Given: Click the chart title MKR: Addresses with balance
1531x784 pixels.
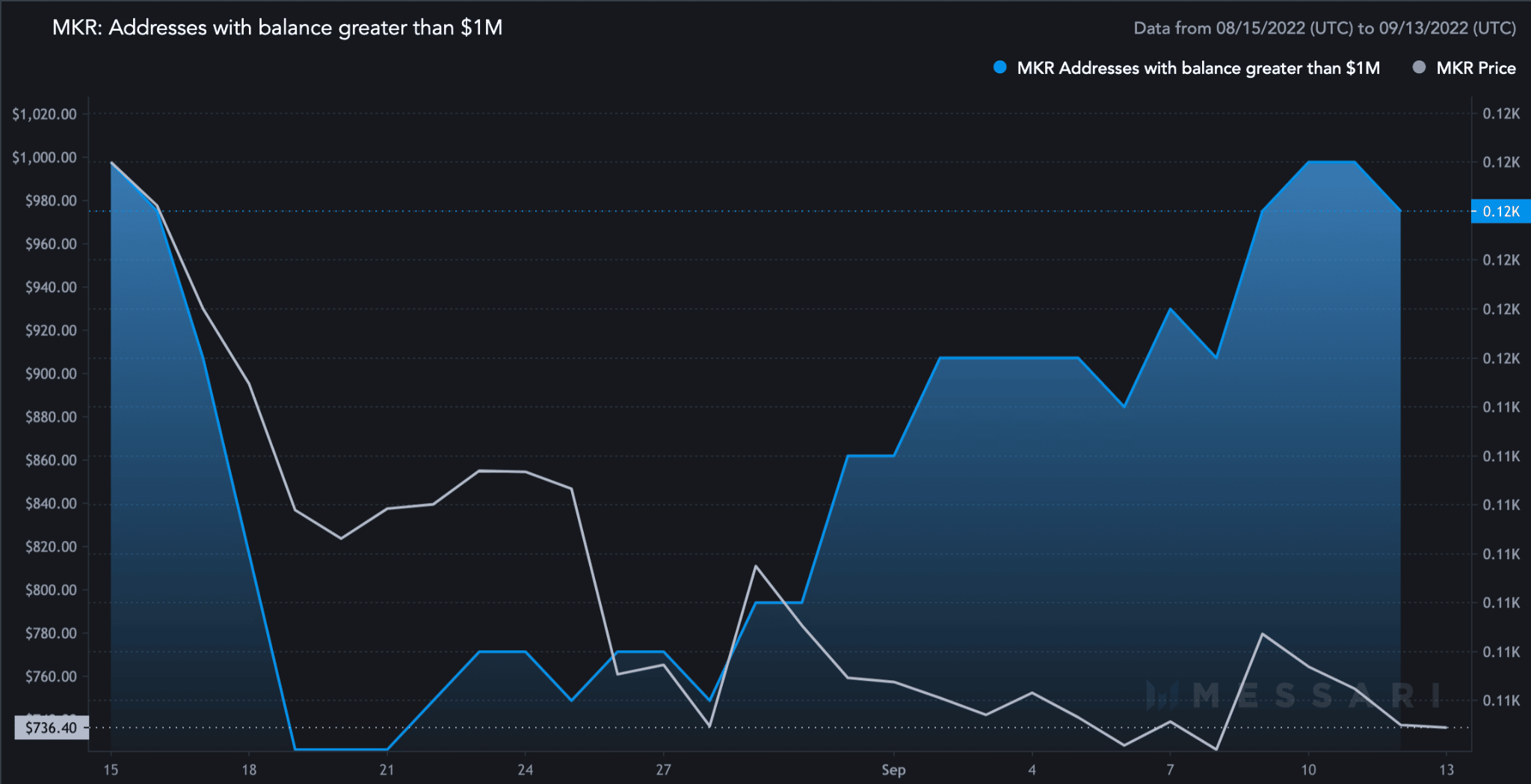Looking at the screenshot, I should 277,28.
